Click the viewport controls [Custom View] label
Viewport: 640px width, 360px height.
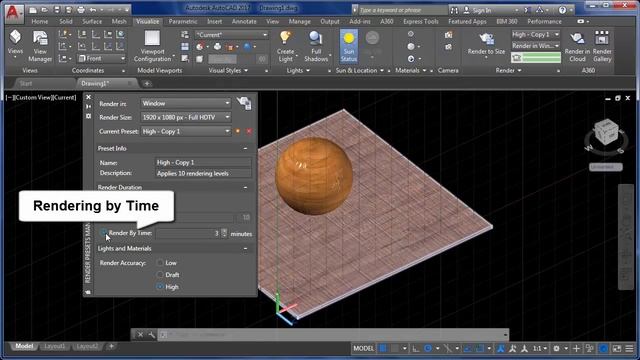32,98
